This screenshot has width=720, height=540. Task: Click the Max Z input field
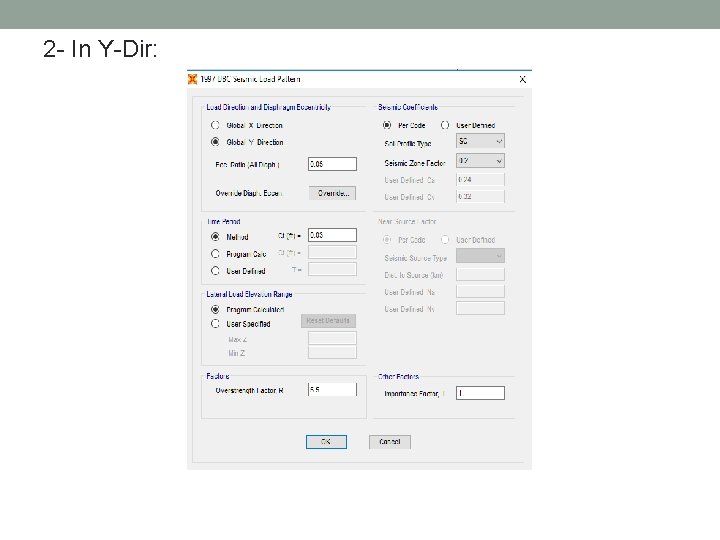(332, 338)
